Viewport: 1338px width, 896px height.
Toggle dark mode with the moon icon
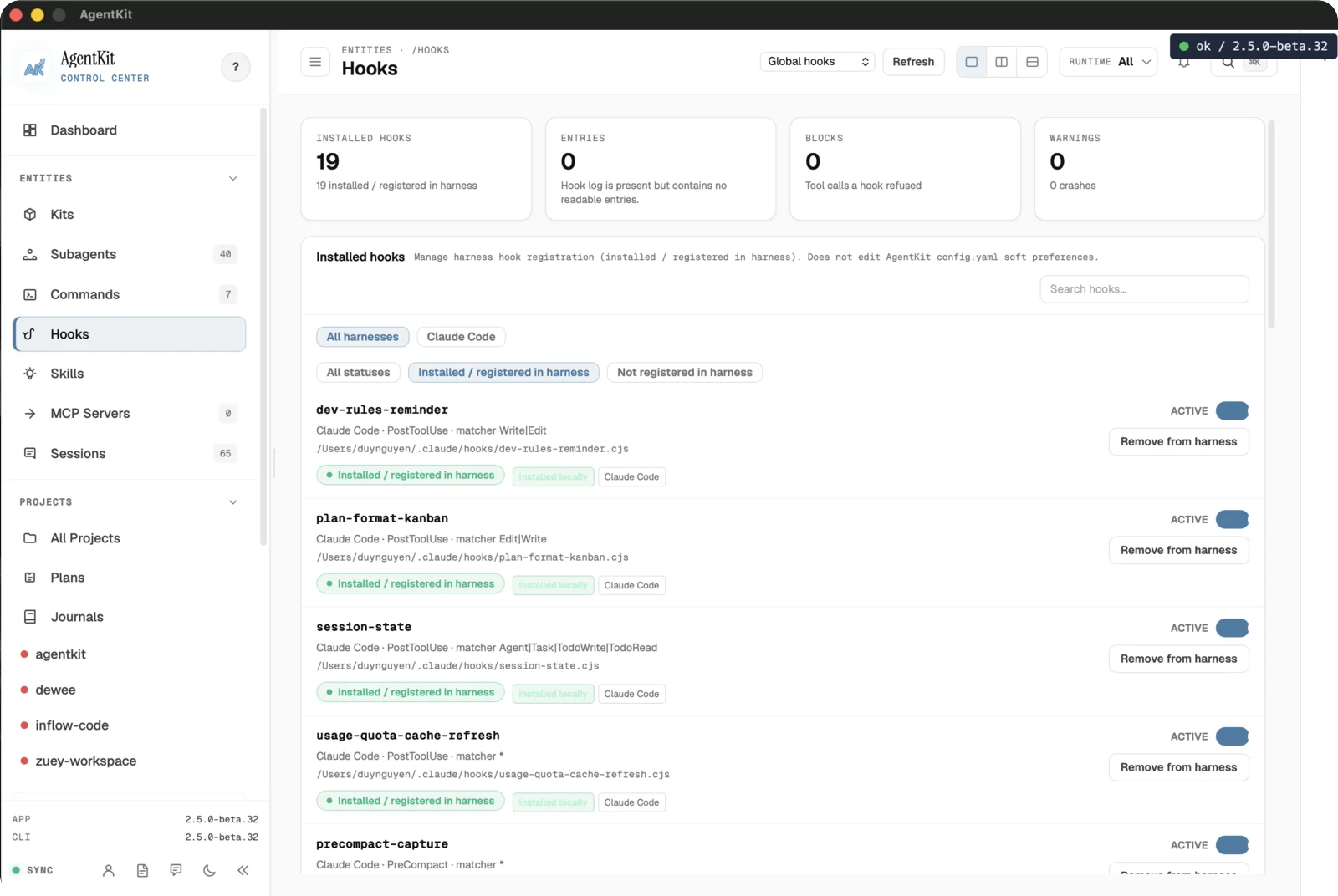coord(209,870)
